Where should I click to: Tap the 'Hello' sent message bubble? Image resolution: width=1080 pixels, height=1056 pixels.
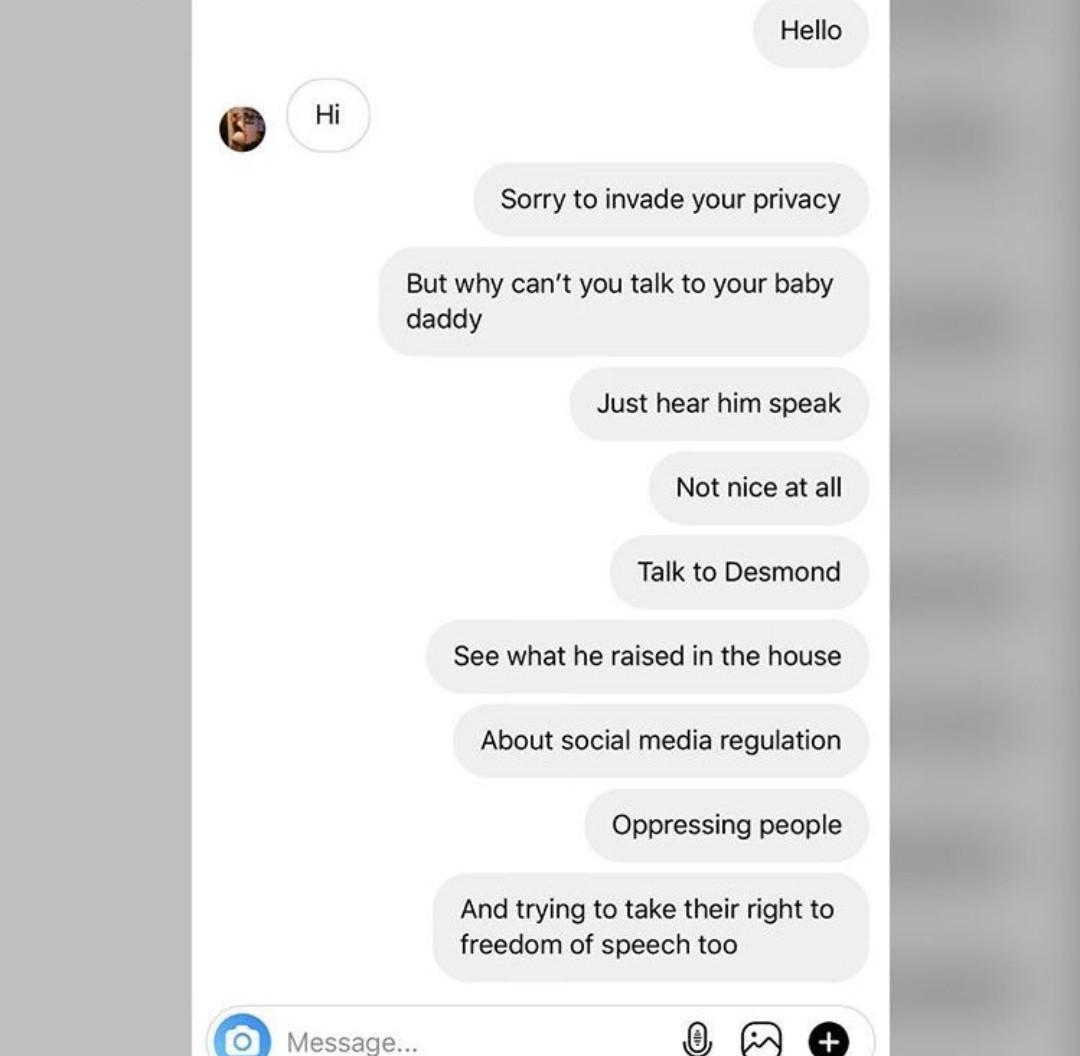811,32
